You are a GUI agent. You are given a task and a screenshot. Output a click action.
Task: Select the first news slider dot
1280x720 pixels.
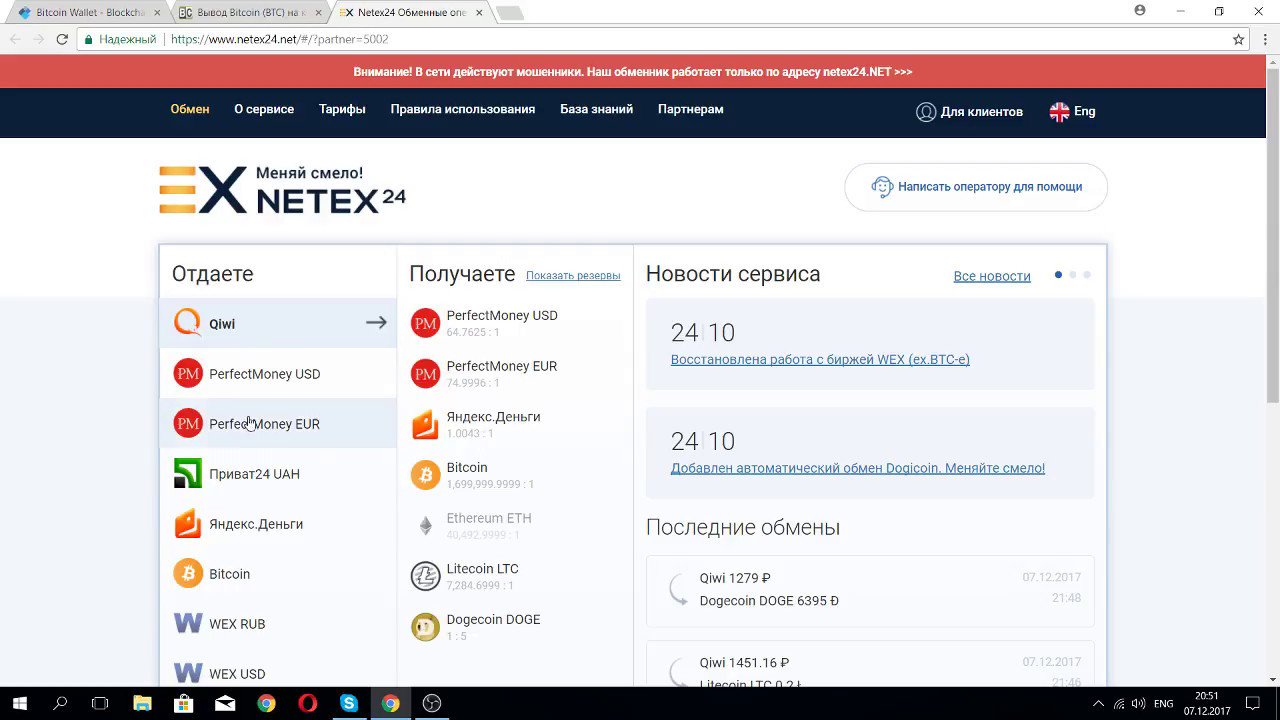[x=1058, y=275]
